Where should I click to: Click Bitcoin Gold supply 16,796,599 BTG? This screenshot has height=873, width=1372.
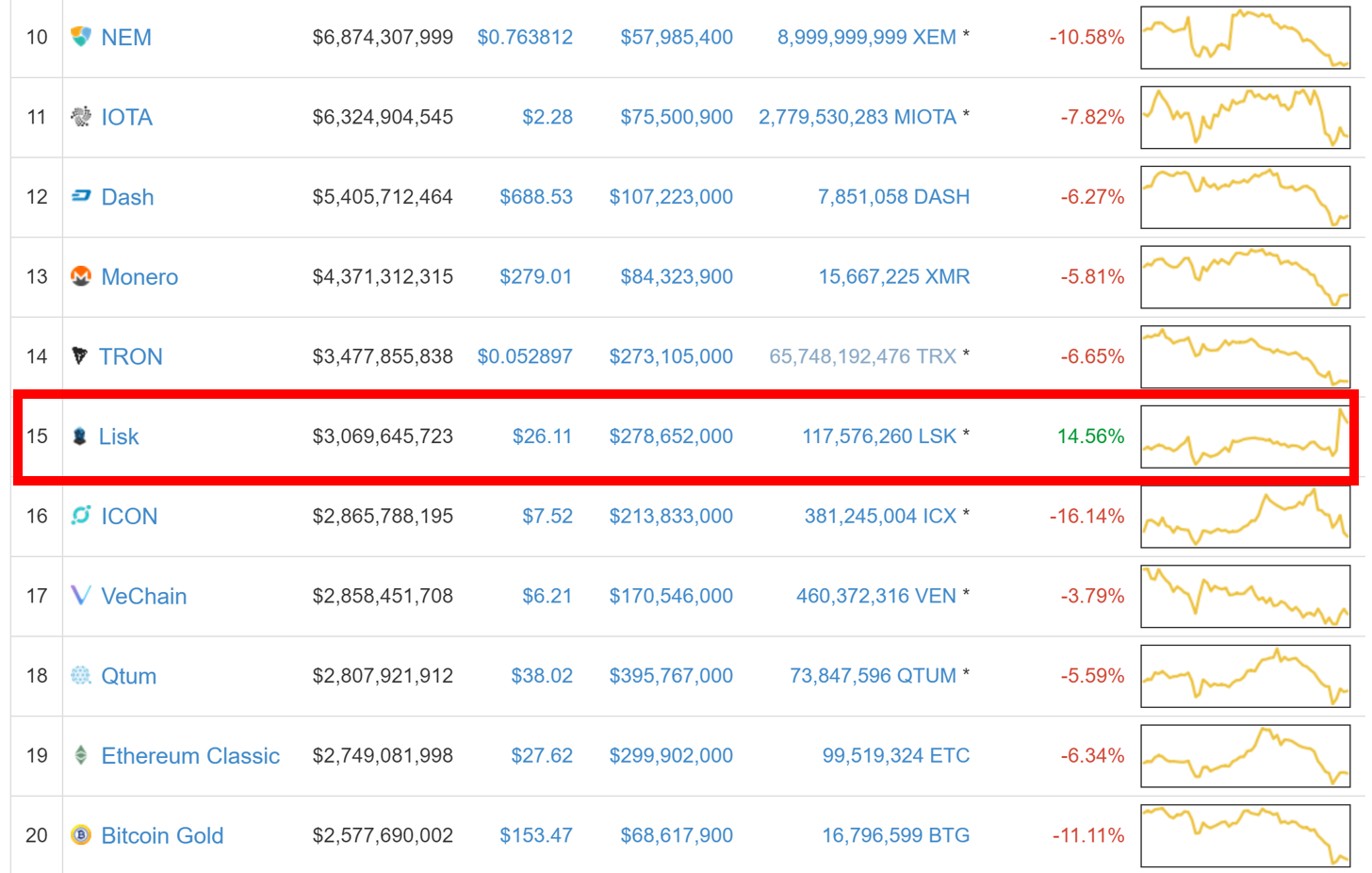tap(896, 835)
